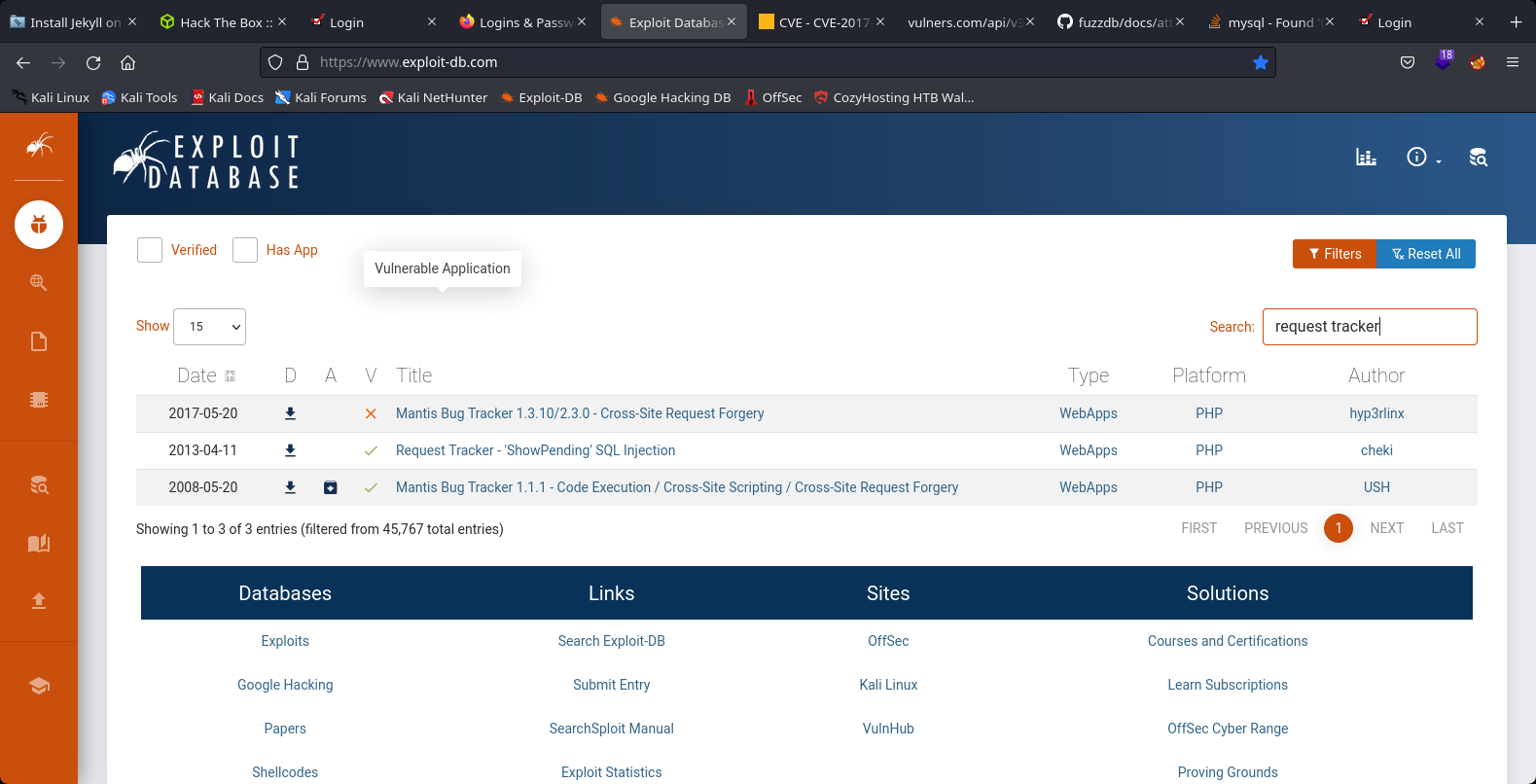1536x784 pixels.
Task: Switch to the Logins & Passwords tab
Action: tap(523, 21)
